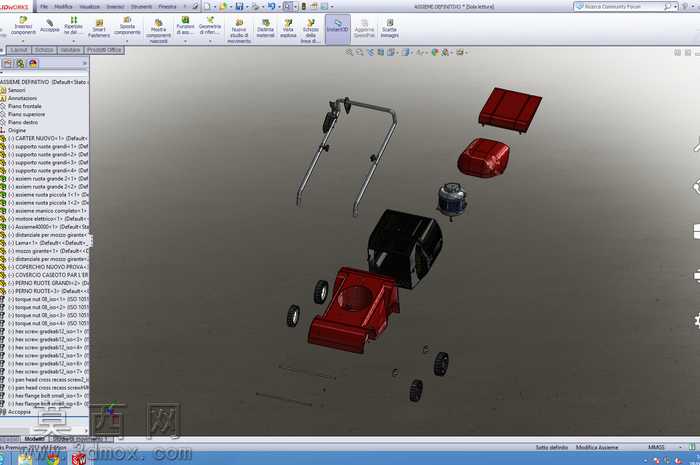The height and width of the screenshot is (465, 700).
Task: Open Funzioni di assieme tool
Action: 185,26
